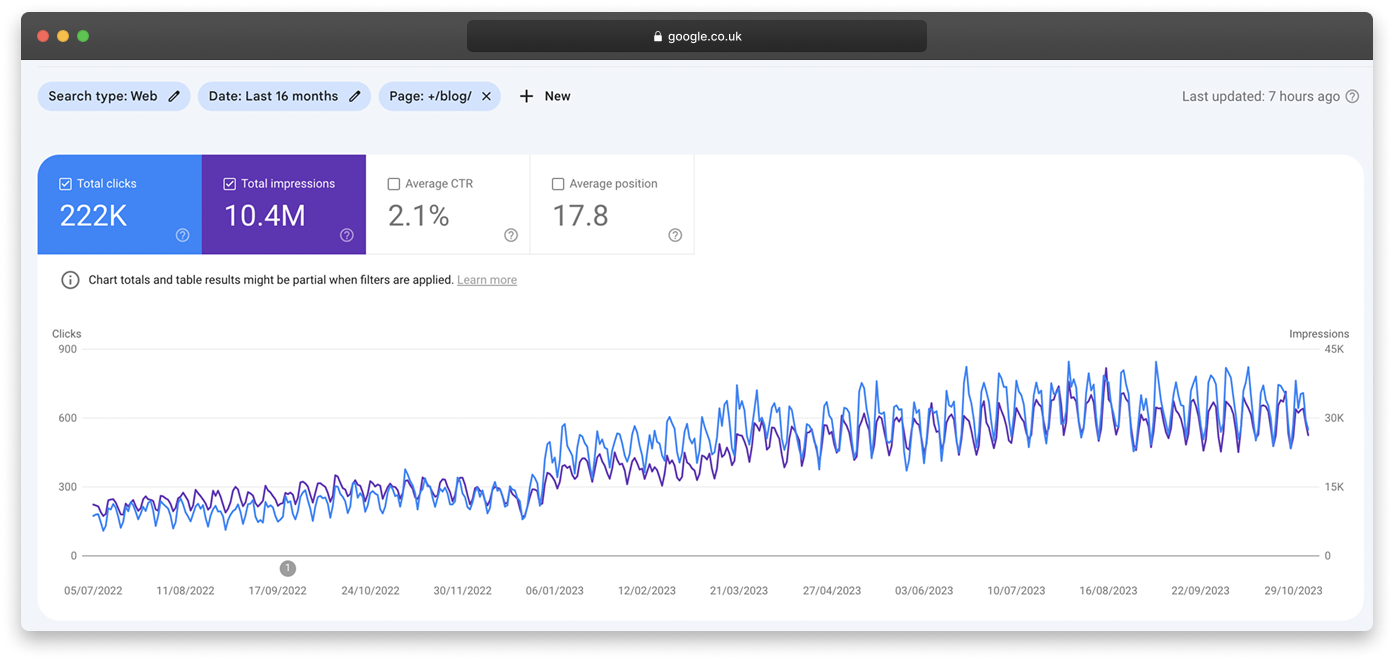Click the pencil icon on Search type filter
This screenshot has height=661, width=1394.
(174, 96)
